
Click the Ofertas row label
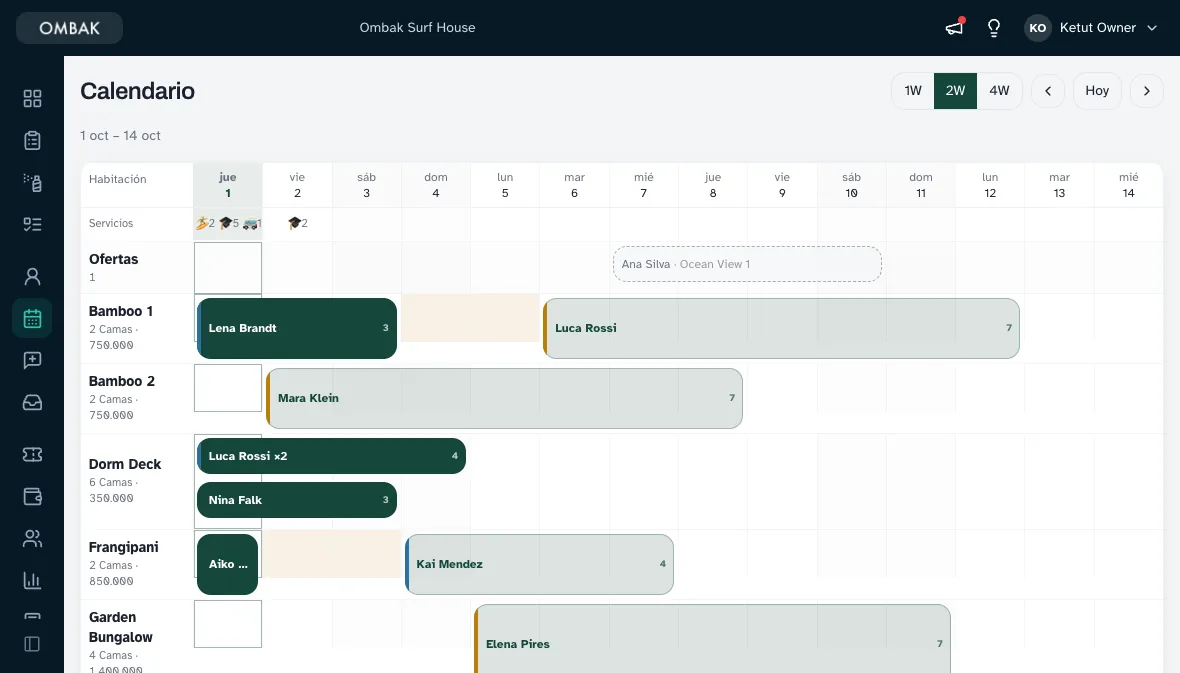tap(114, 259)
